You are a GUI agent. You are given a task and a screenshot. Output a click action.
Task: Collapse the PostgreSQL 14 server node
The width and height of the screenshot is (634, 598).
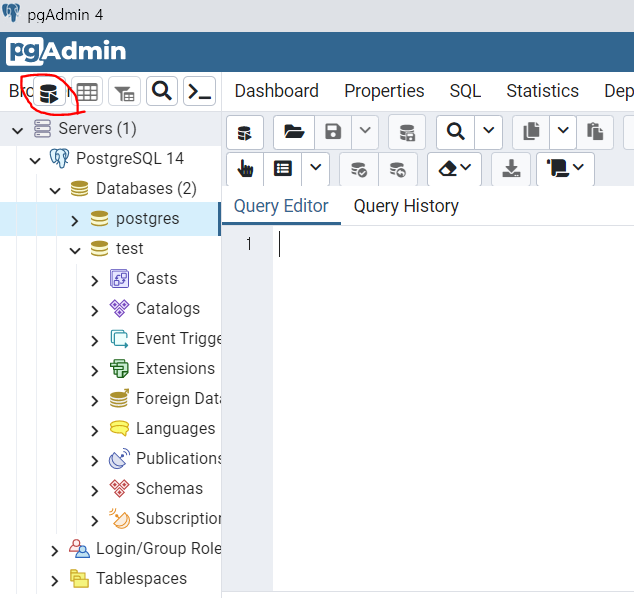coord(35,160)
